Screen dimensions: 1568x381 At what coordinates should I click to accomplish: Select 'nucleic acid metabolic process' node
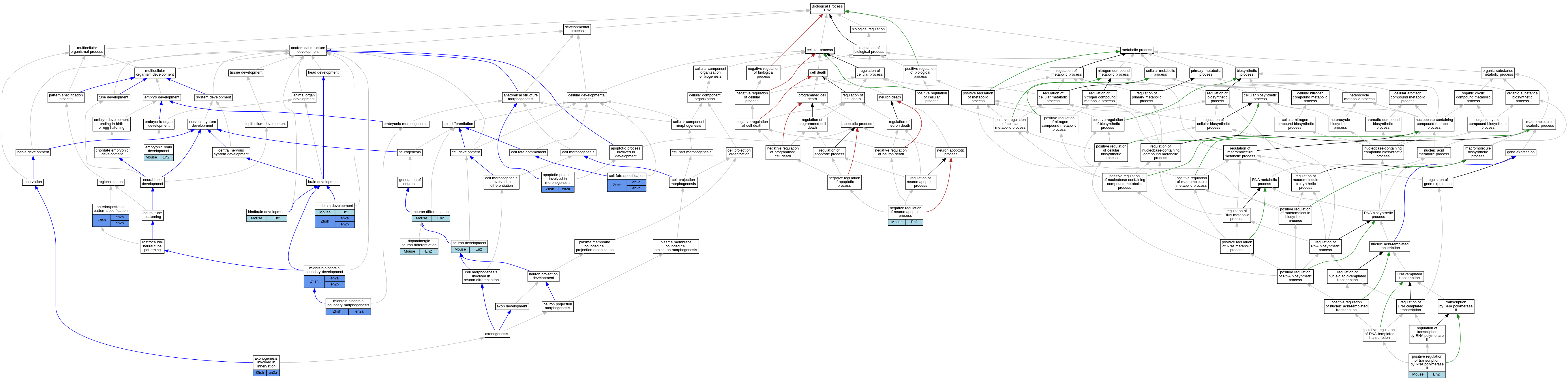(x=1434, y=152)
